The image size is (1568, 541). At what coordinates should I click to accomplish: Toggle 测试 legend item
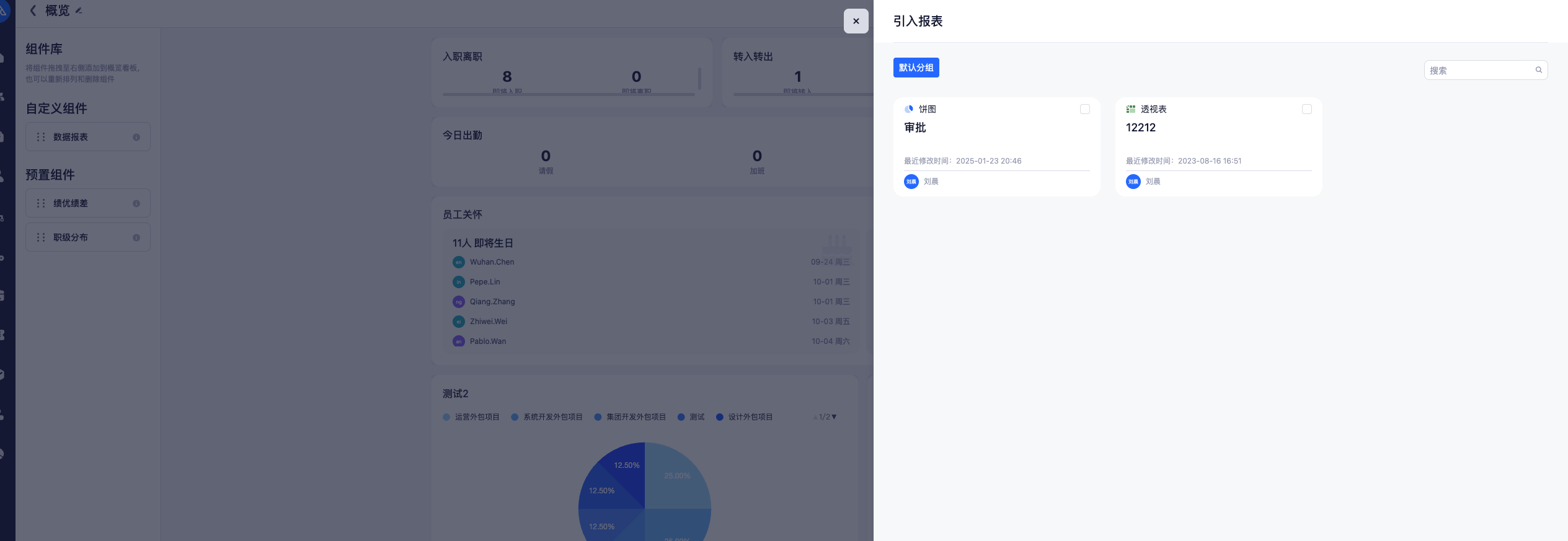tap(691, 417)
